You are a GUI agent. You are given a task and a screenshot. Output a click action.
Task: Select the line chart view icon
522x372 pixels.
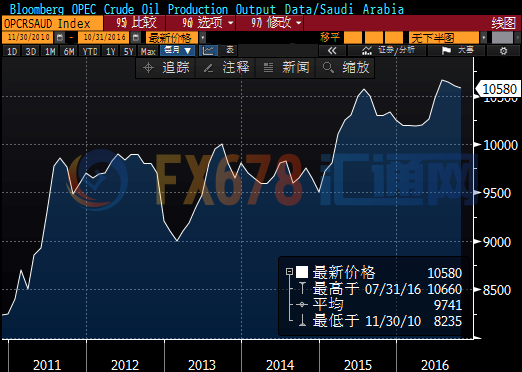208,51
